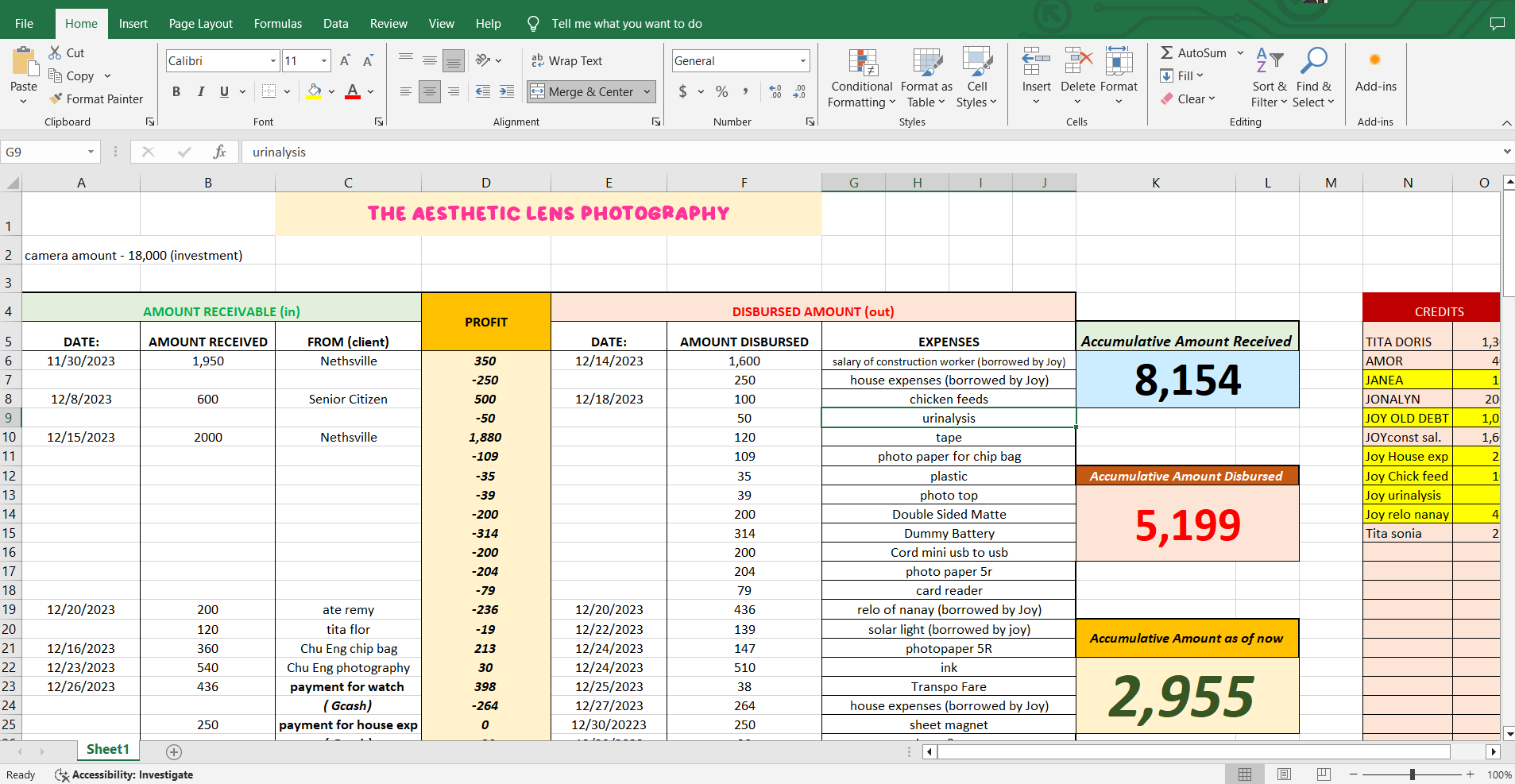
Task: Toggle Italic formatting
Action: click(x=201, y=91)
